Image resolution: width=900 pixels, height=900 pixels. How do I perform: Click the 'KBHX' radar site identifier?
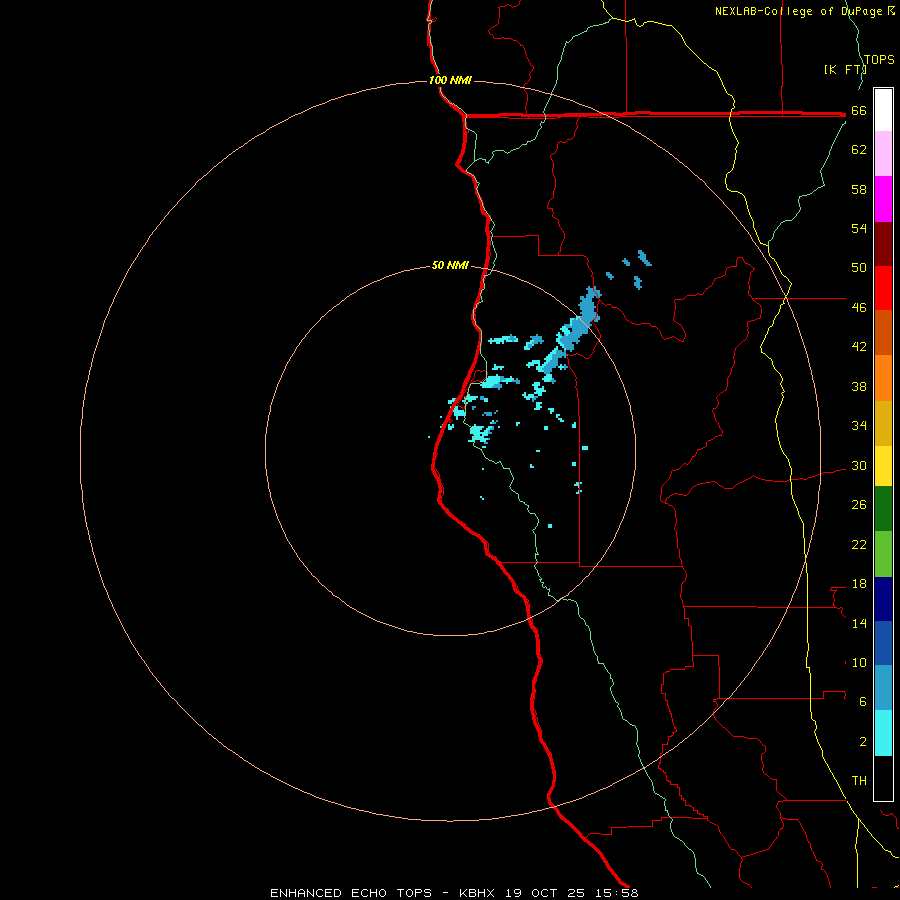478,893
